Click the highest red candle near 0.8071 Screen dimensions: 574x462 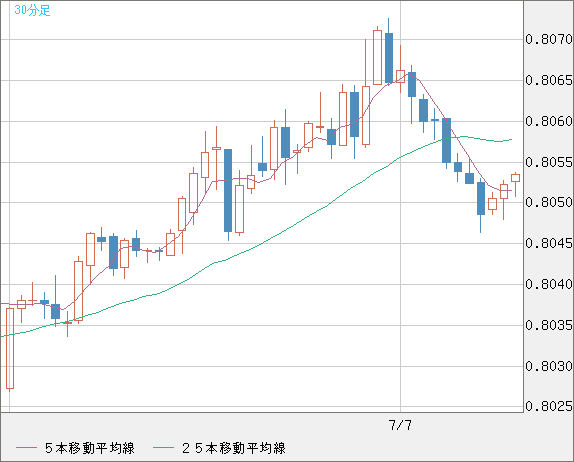pos(377,57)
